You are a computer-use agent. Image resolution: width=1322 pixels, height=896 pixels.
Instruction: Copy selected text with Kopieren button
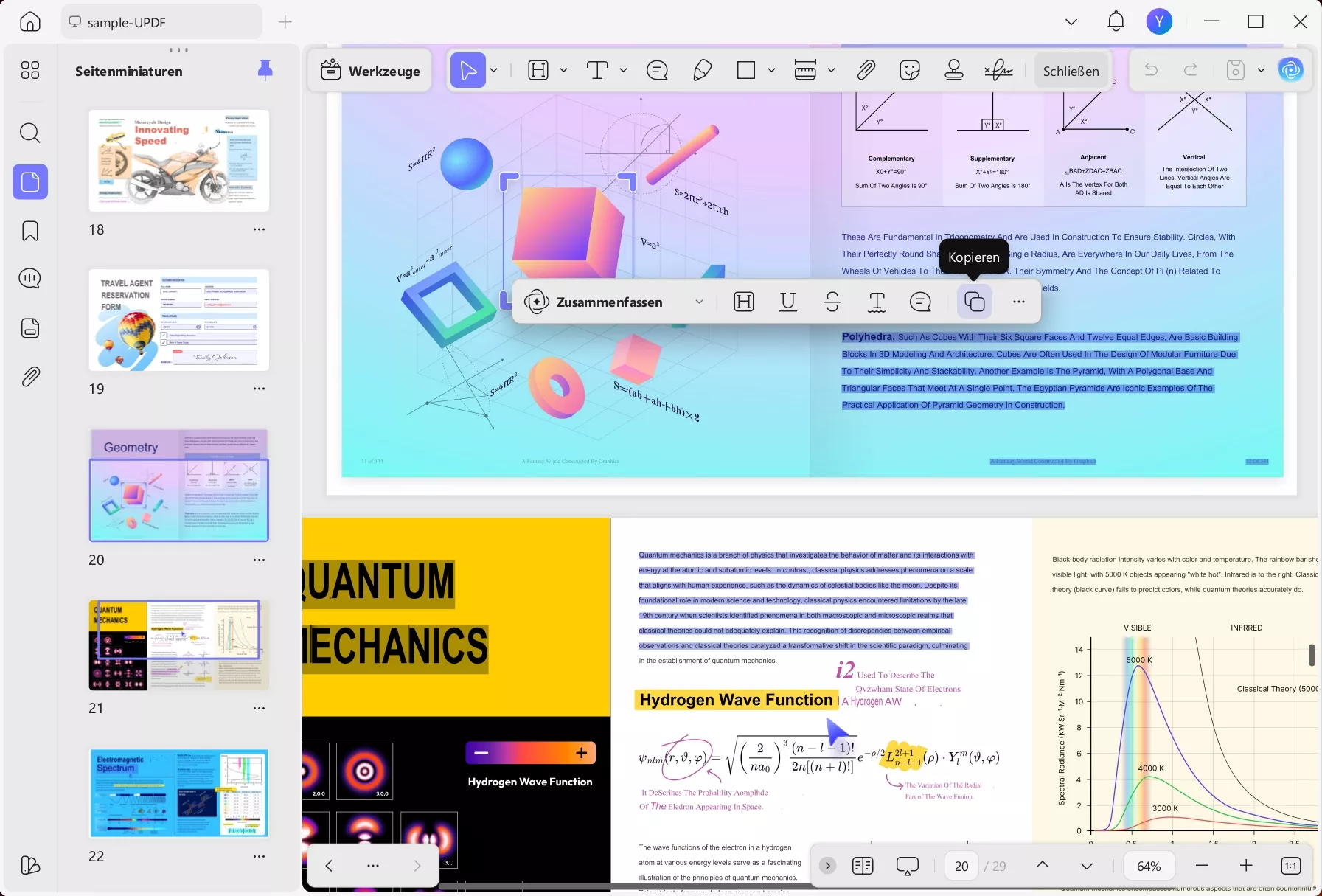975,302
